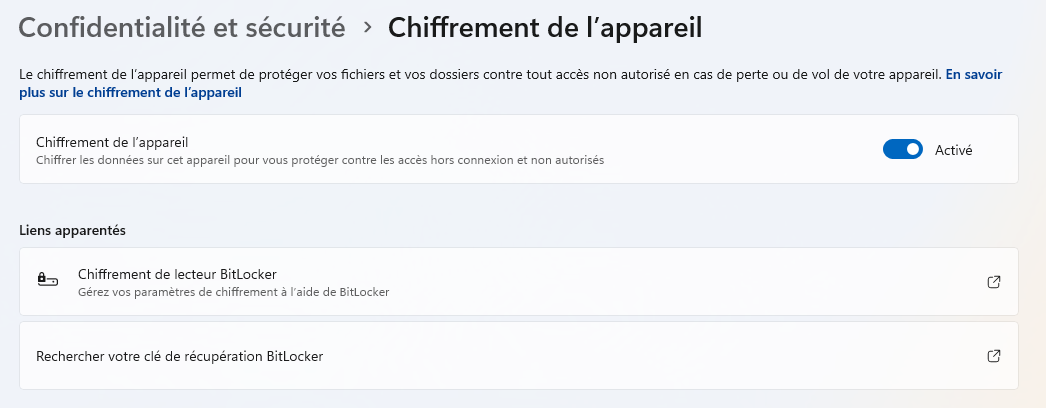The image size is (1046, 408).
Task: Click 'Gérez vos paramètres de chiffrement' subtext
Action: pos(233,292)
